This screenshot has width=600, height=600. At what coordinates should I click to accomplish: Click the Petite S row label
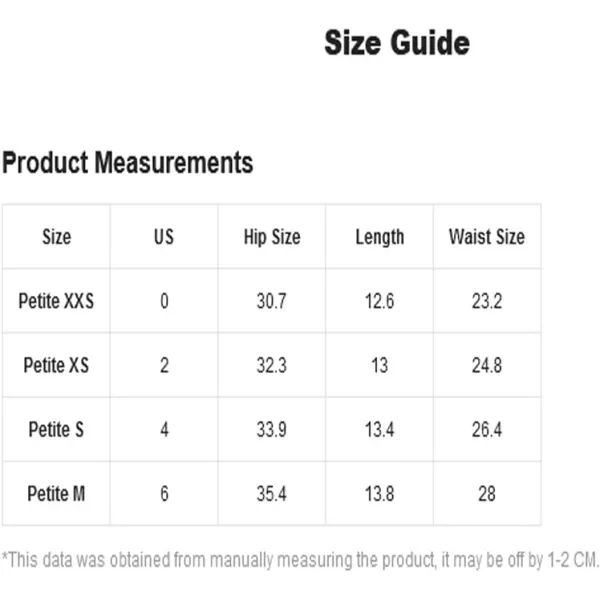pos(56,429)
